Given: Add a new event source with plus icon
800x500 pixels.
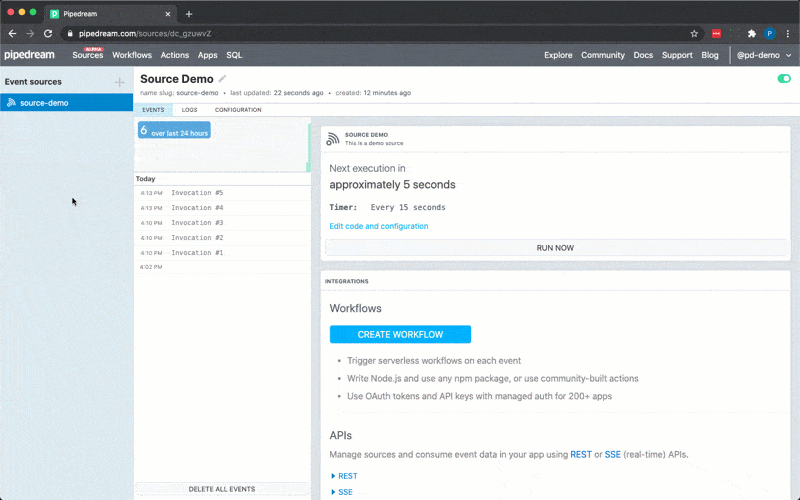Looking at the screenshot, I should pos(120,82).
